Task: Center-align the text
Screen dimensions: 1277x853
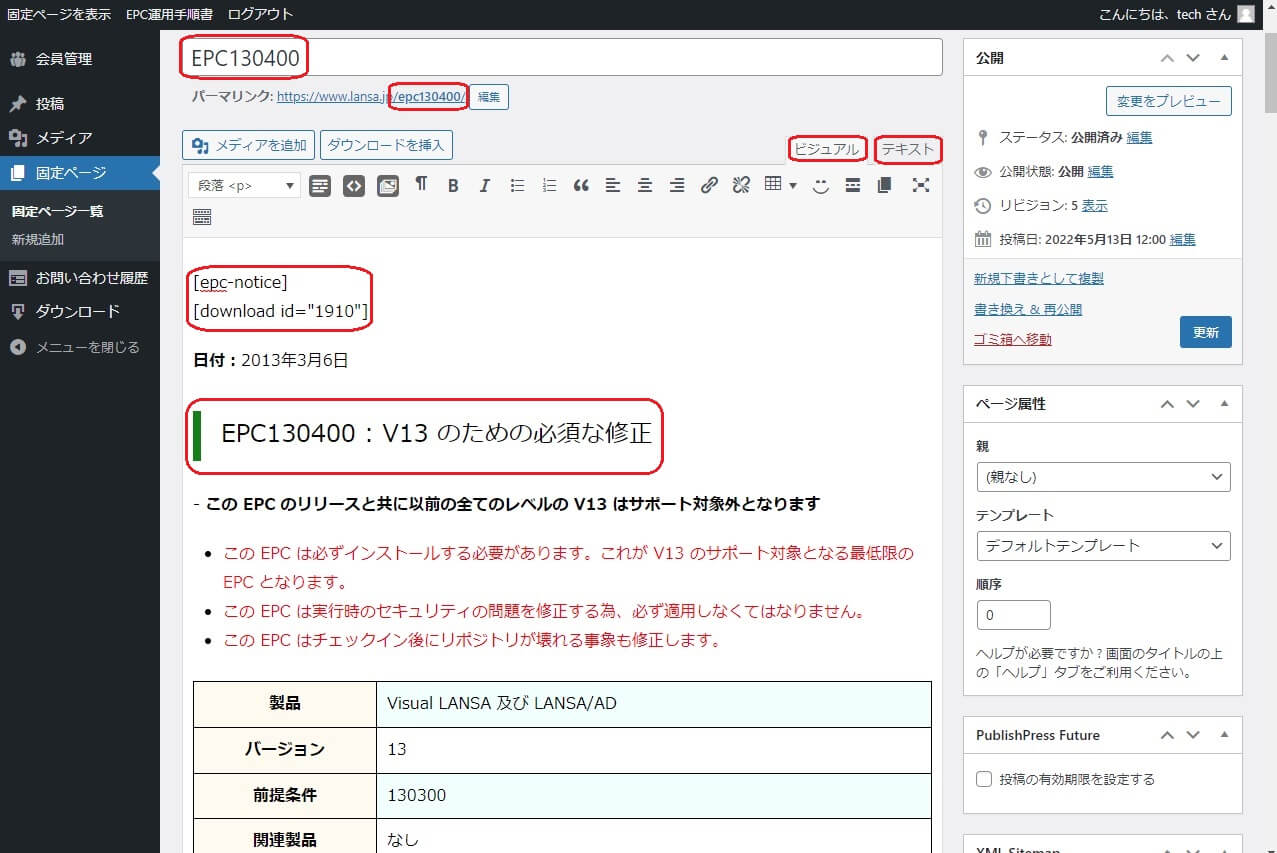Action: (x=645, y=185)
